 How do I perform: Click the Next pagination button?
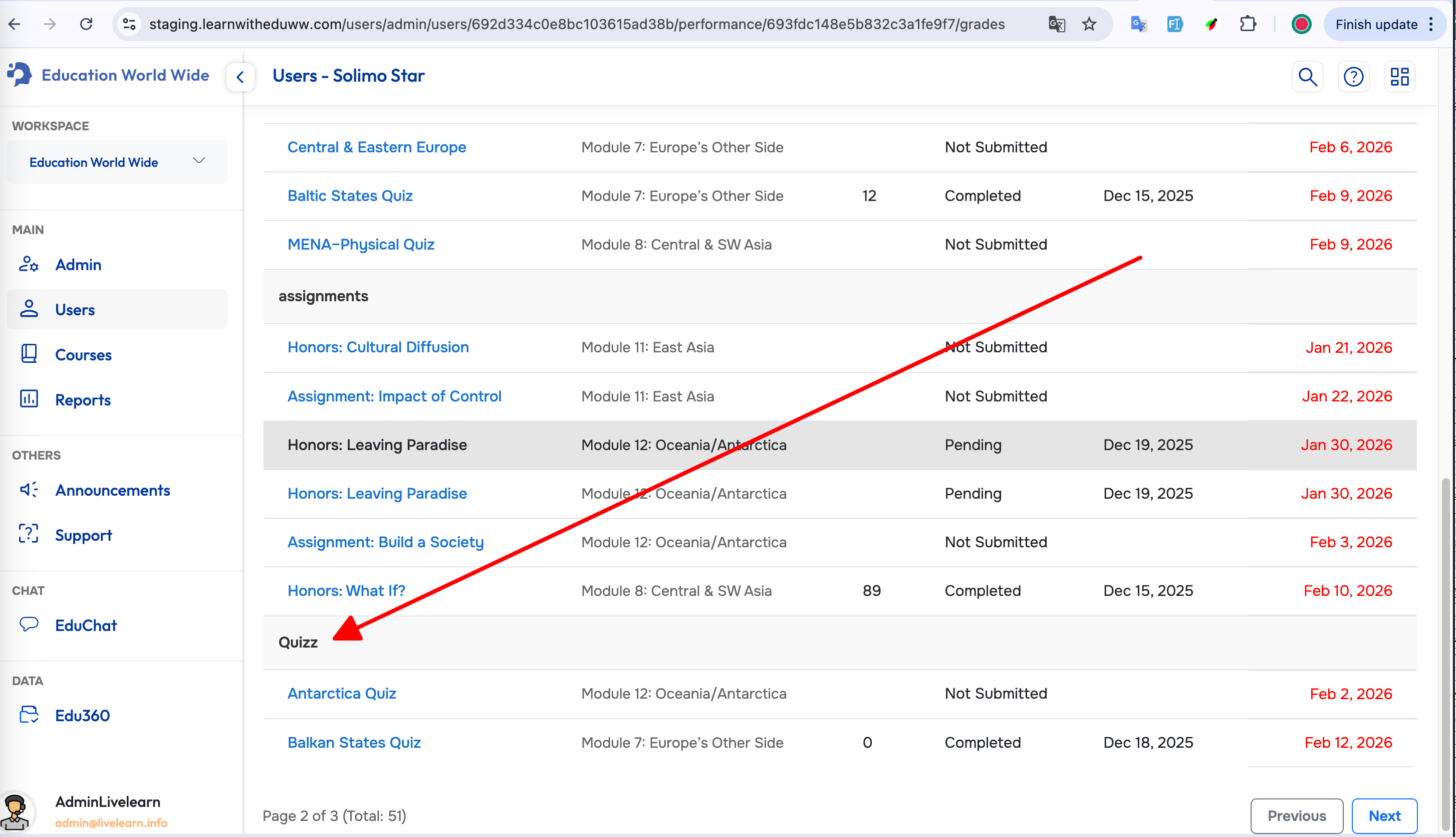[x=1384, y=815]
